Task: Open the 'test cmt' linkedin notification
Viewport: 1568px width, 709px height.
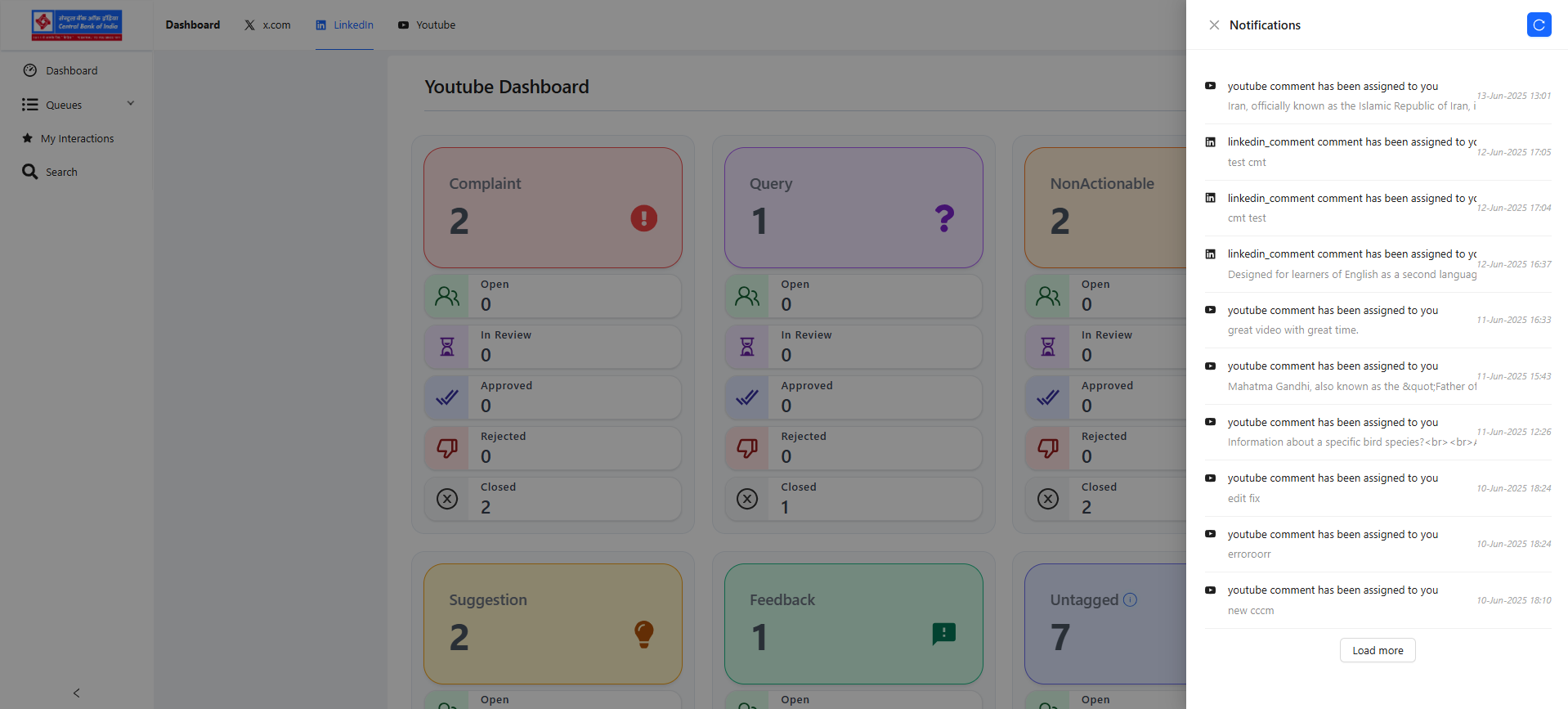Action: pos(1378,152)
